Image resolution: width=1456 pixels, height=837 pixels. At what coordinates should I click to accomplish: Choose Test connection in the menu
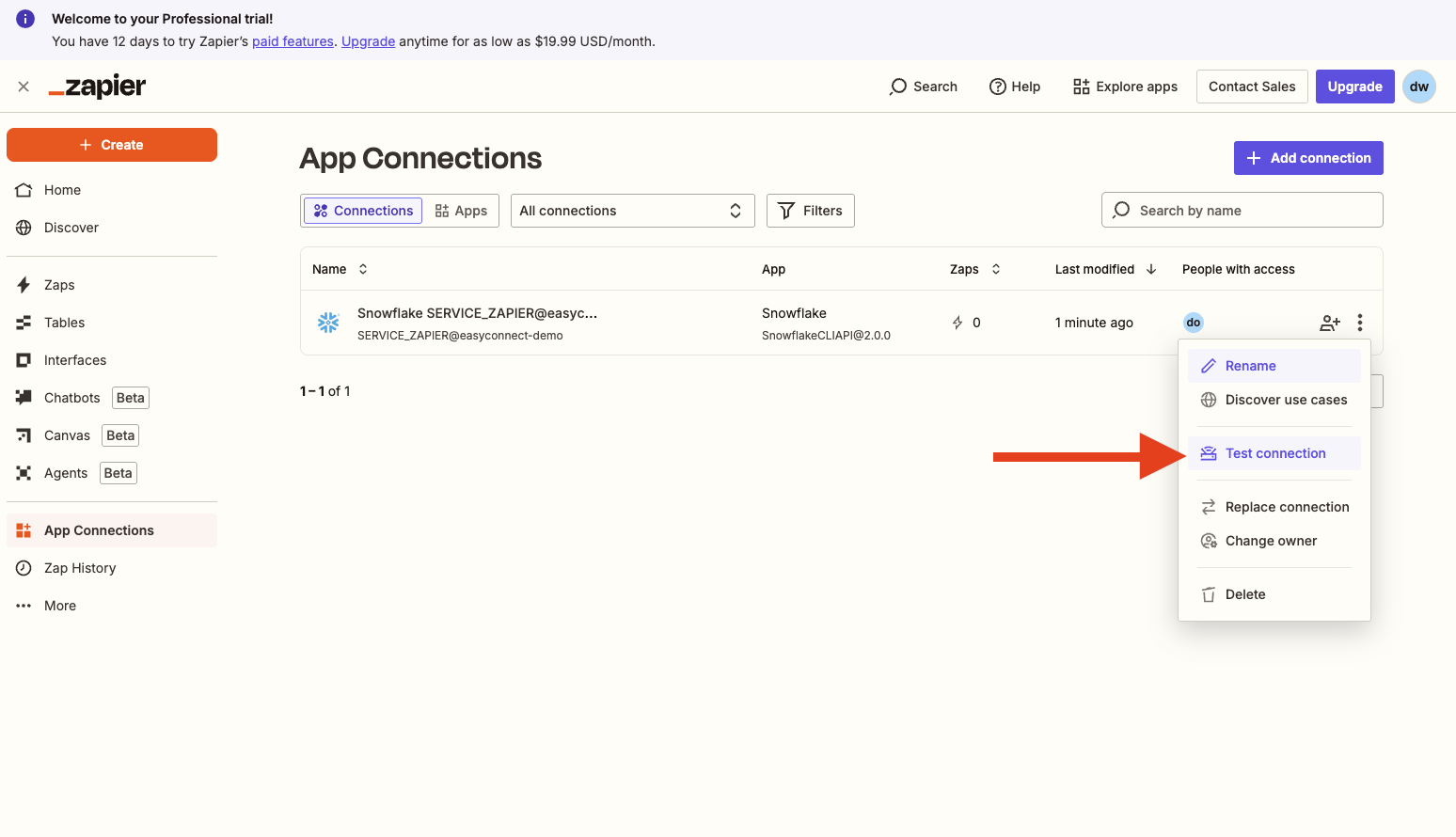pos(1274,453)
